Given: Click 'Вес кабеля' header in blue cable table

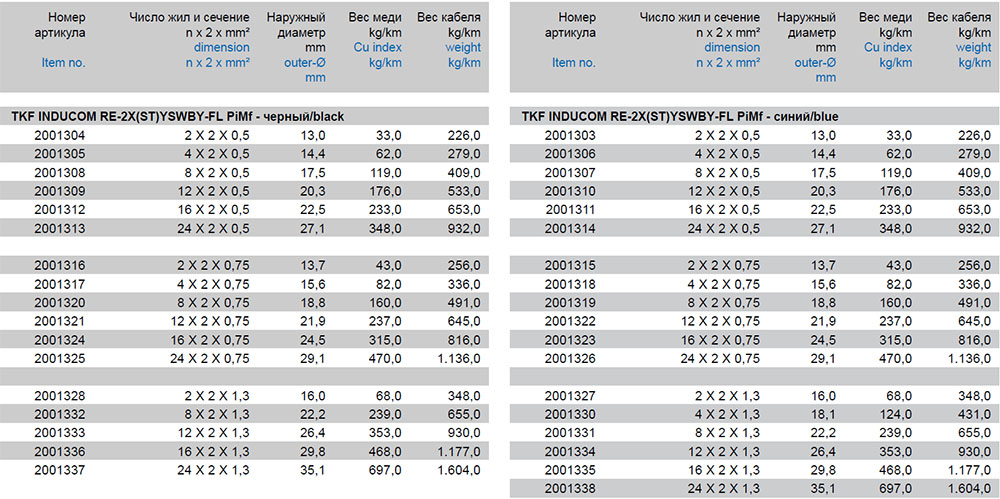Looking at the screenshot, I should point(959,17).
